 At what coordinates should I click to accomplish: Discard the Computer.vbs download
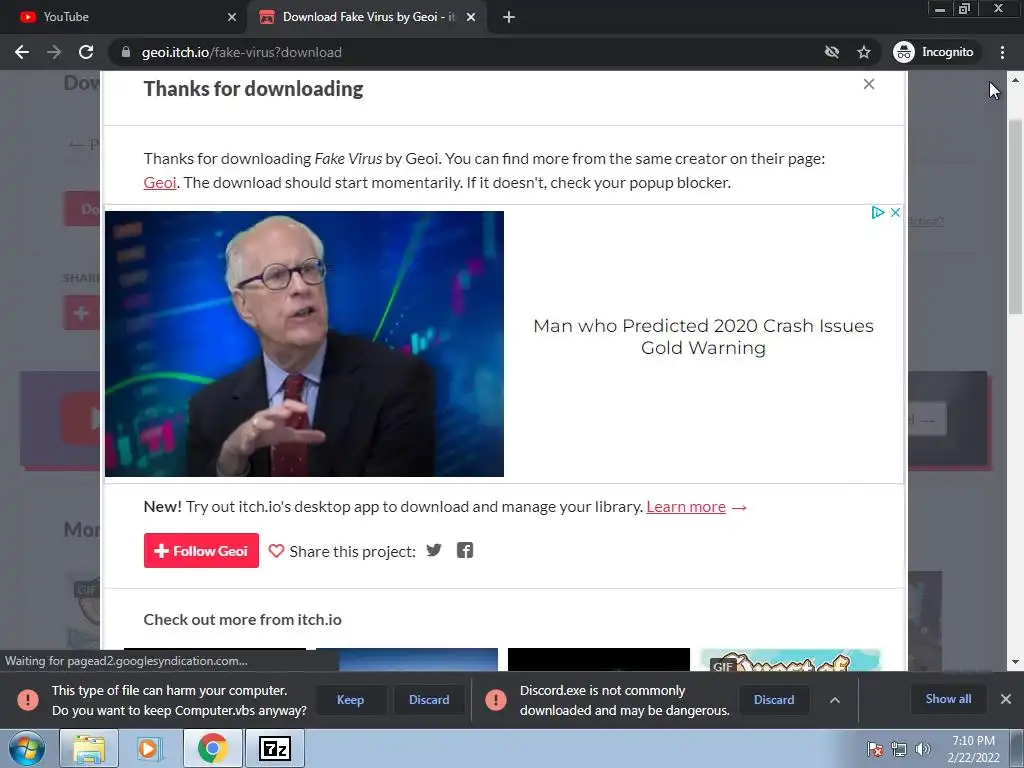[429, 699]
